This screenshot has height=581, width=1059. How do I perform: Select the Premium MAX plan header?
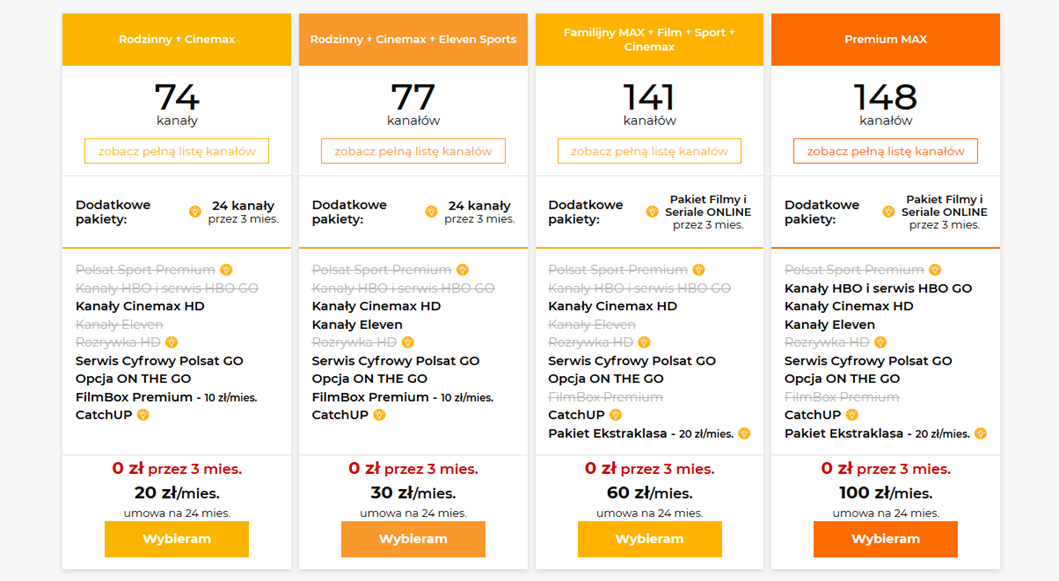885,40
